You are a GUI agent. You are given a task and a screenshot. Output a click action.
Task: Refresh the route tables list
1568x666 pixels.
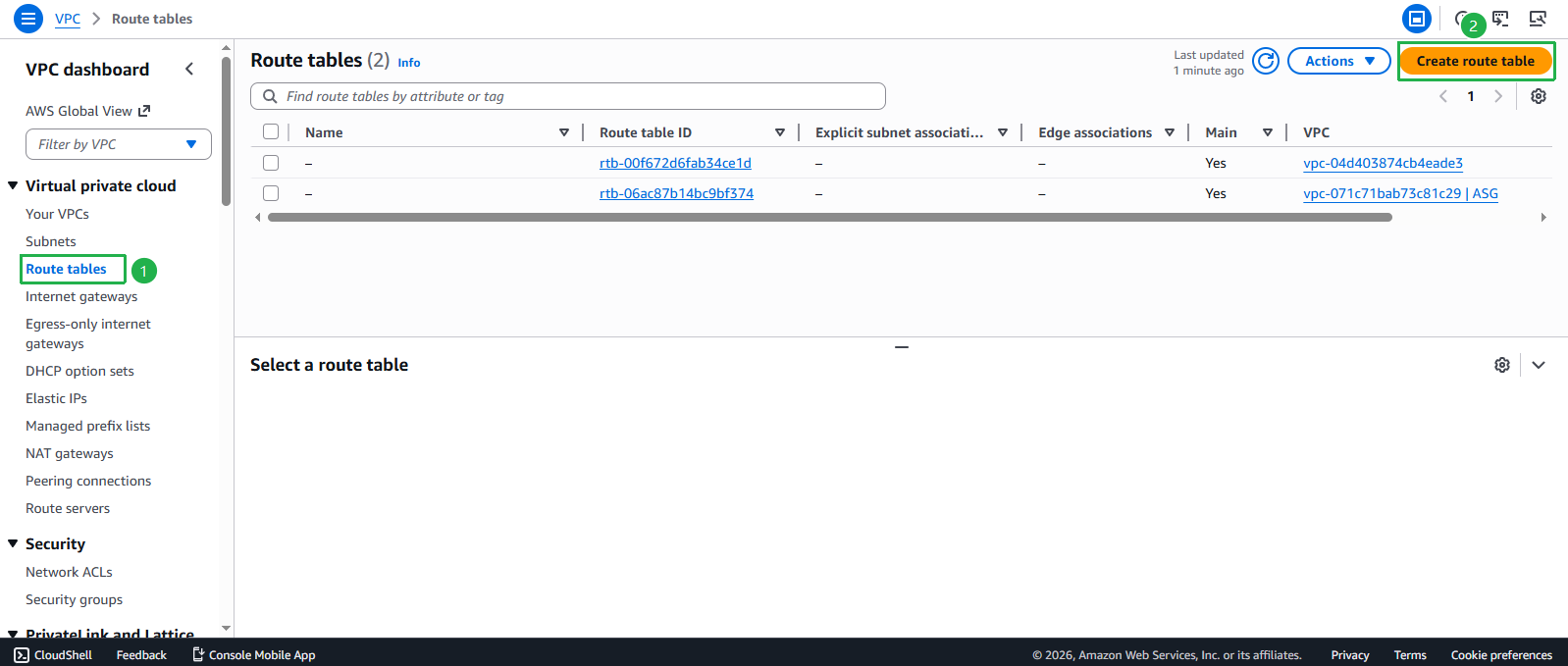pyautogui.click(x=1266, y=61)
